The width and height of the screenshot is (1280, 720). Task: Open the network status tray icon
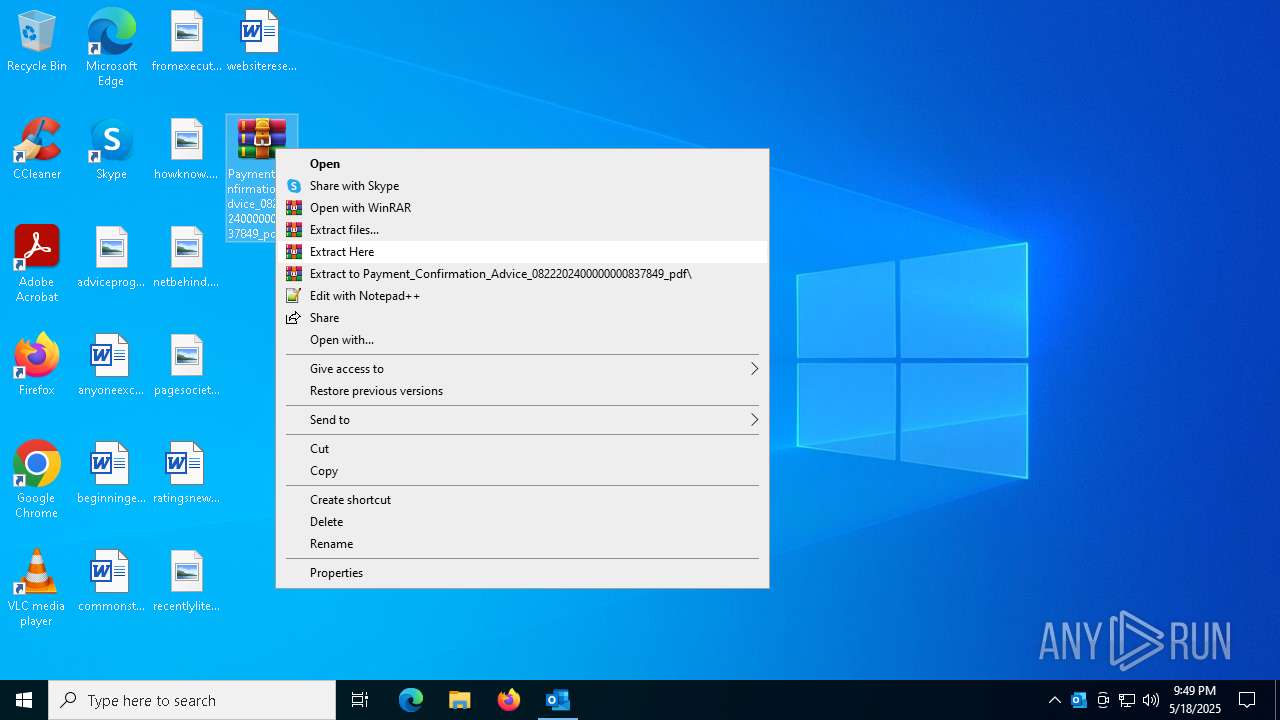click(x=1127, y=700)
